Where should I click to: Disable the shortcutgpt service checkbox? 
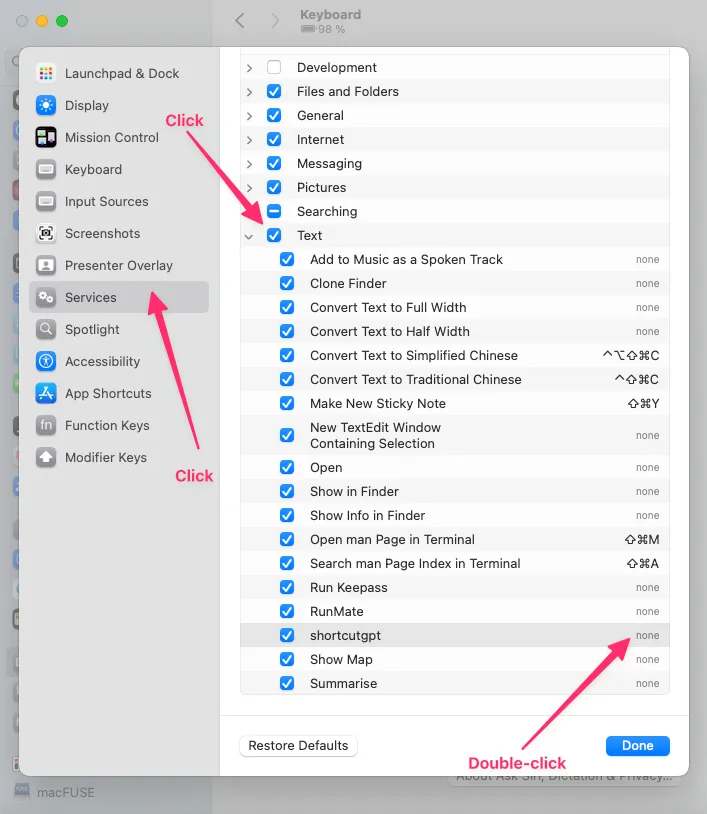287,635
